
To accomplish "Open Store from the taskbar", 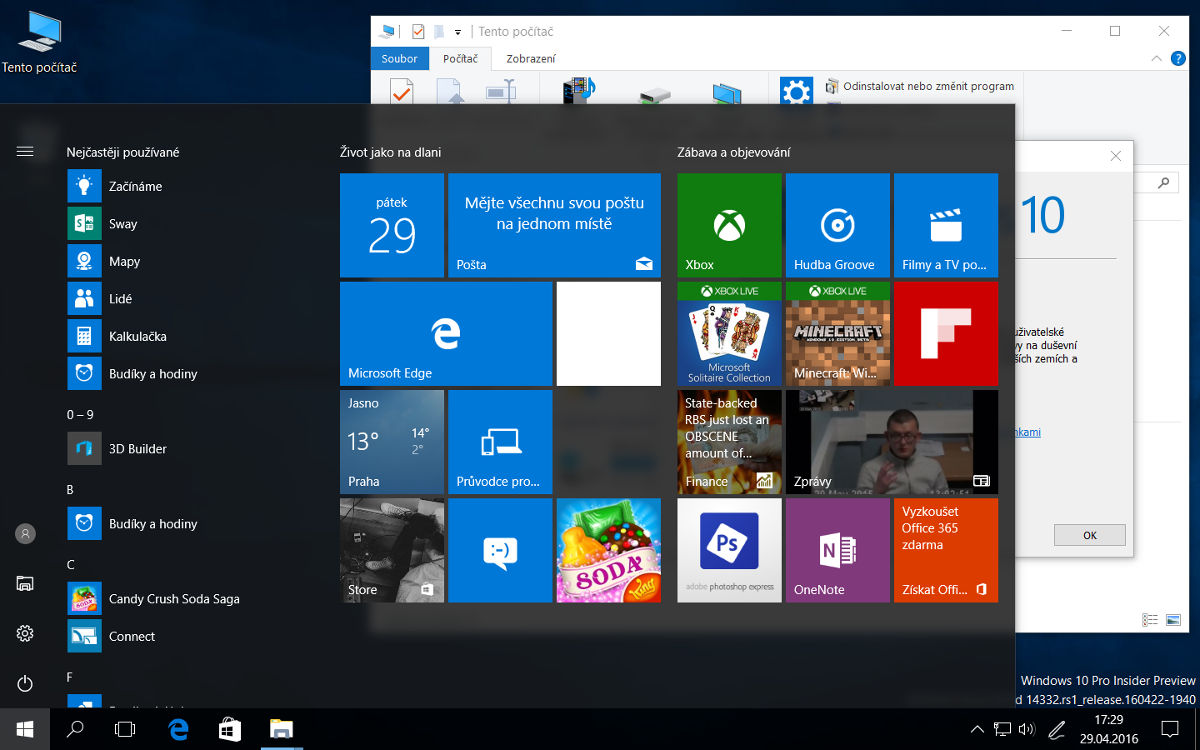I will [229, 729].
